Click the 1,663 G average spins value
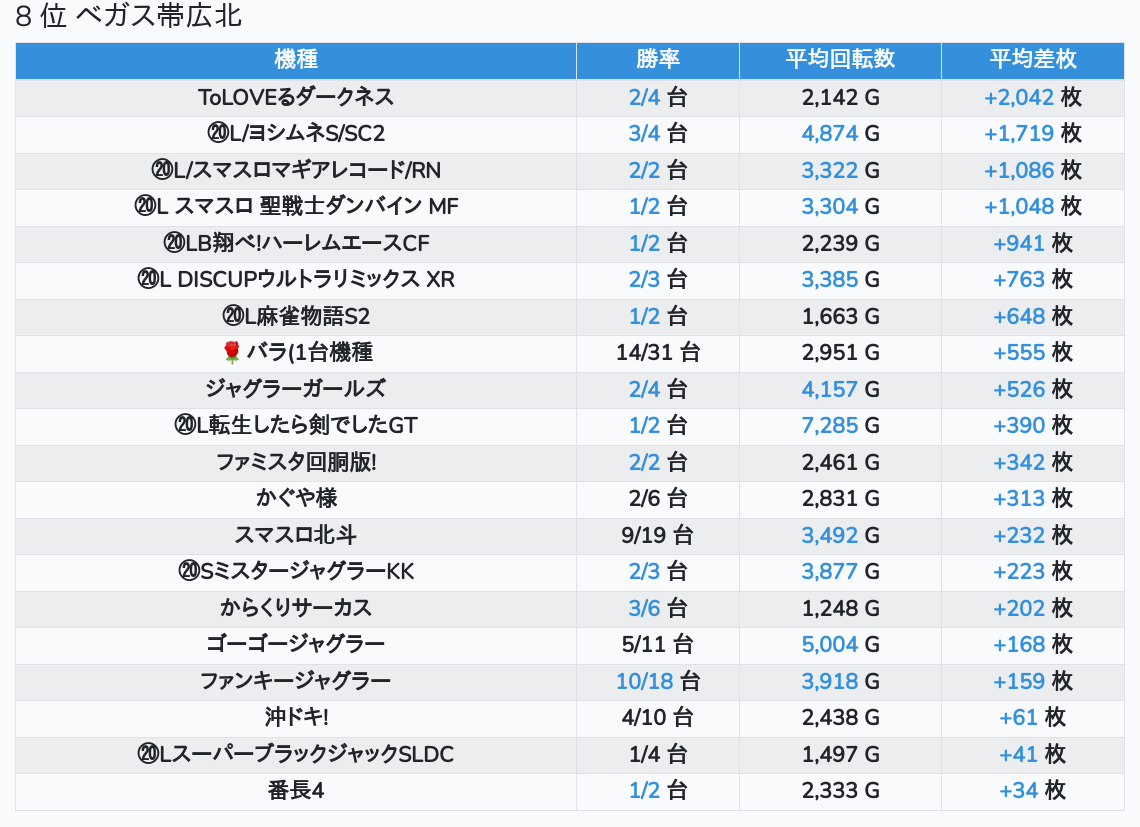 point(840,316)
